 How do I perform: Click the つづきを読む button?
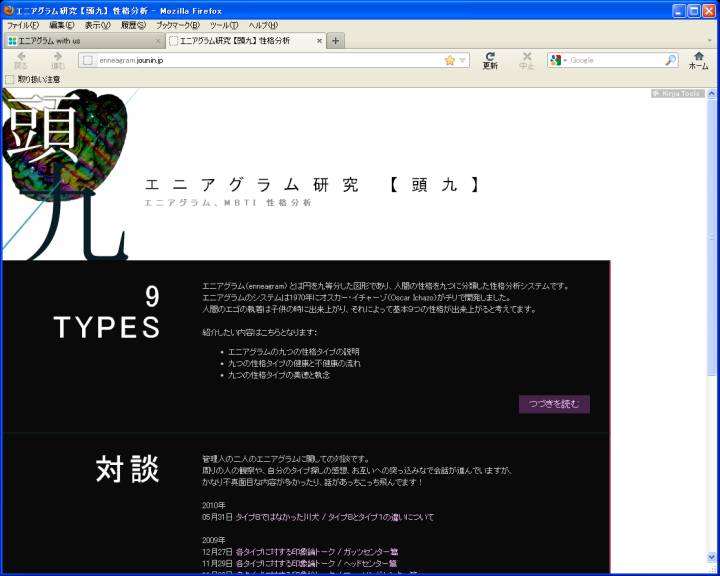click(x=554, y=404)
